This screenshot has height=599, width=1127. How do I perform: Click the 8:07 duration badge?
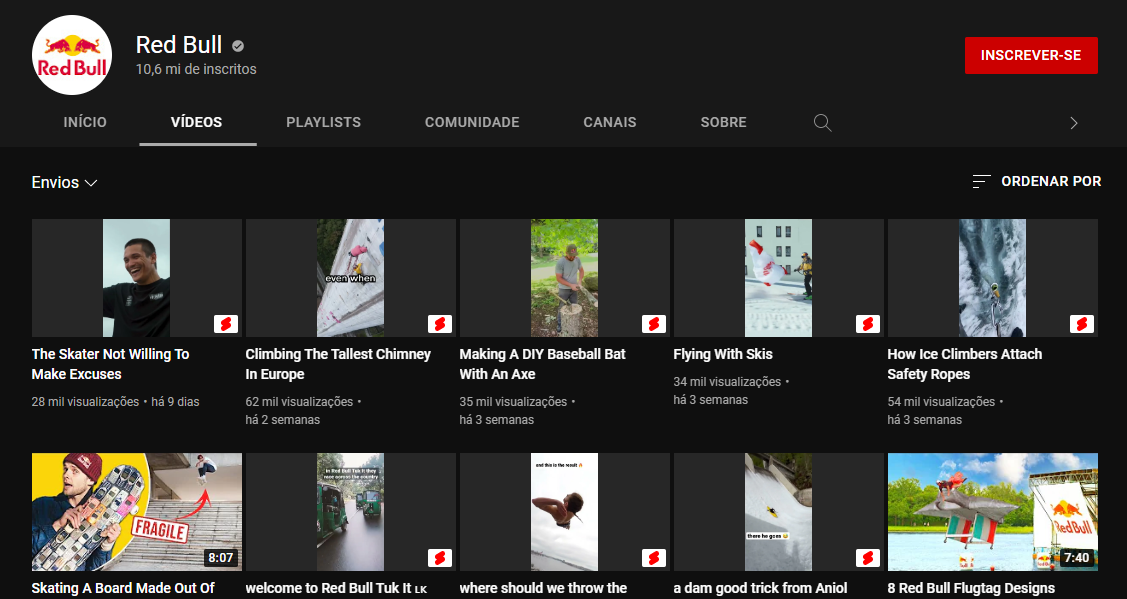pyautogui.click(x=220, y=557)
